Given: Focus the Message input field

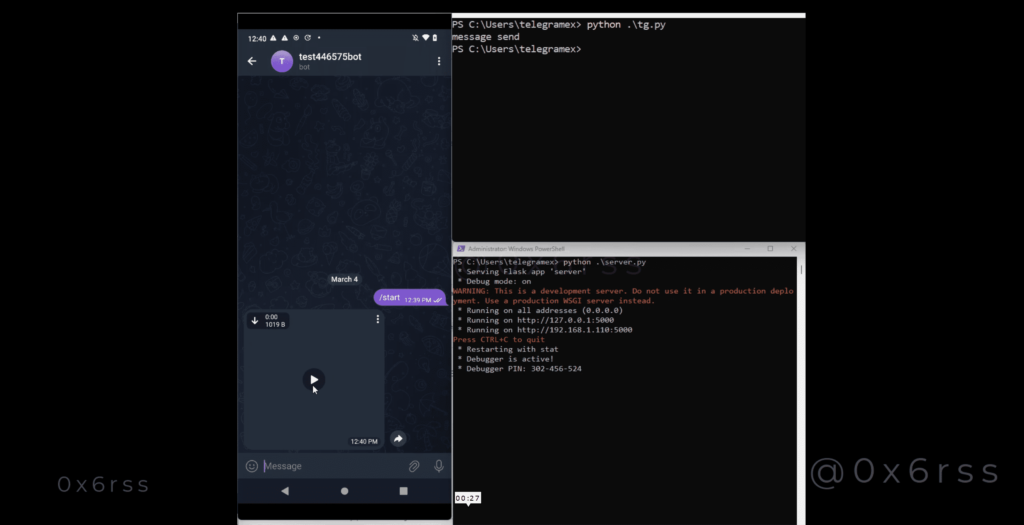Looking at the screenshot, I should (333, 466).
